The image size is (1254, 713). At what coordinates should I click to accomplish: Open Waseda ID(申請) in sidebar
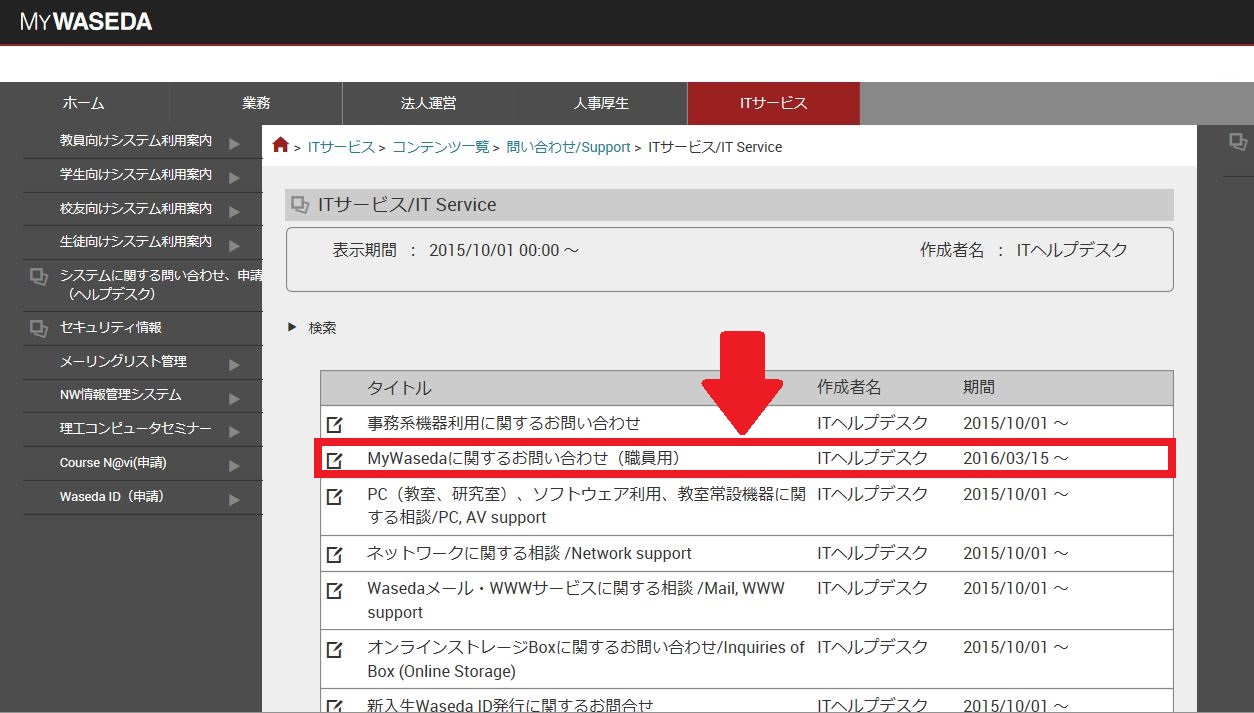coord(112,496)
